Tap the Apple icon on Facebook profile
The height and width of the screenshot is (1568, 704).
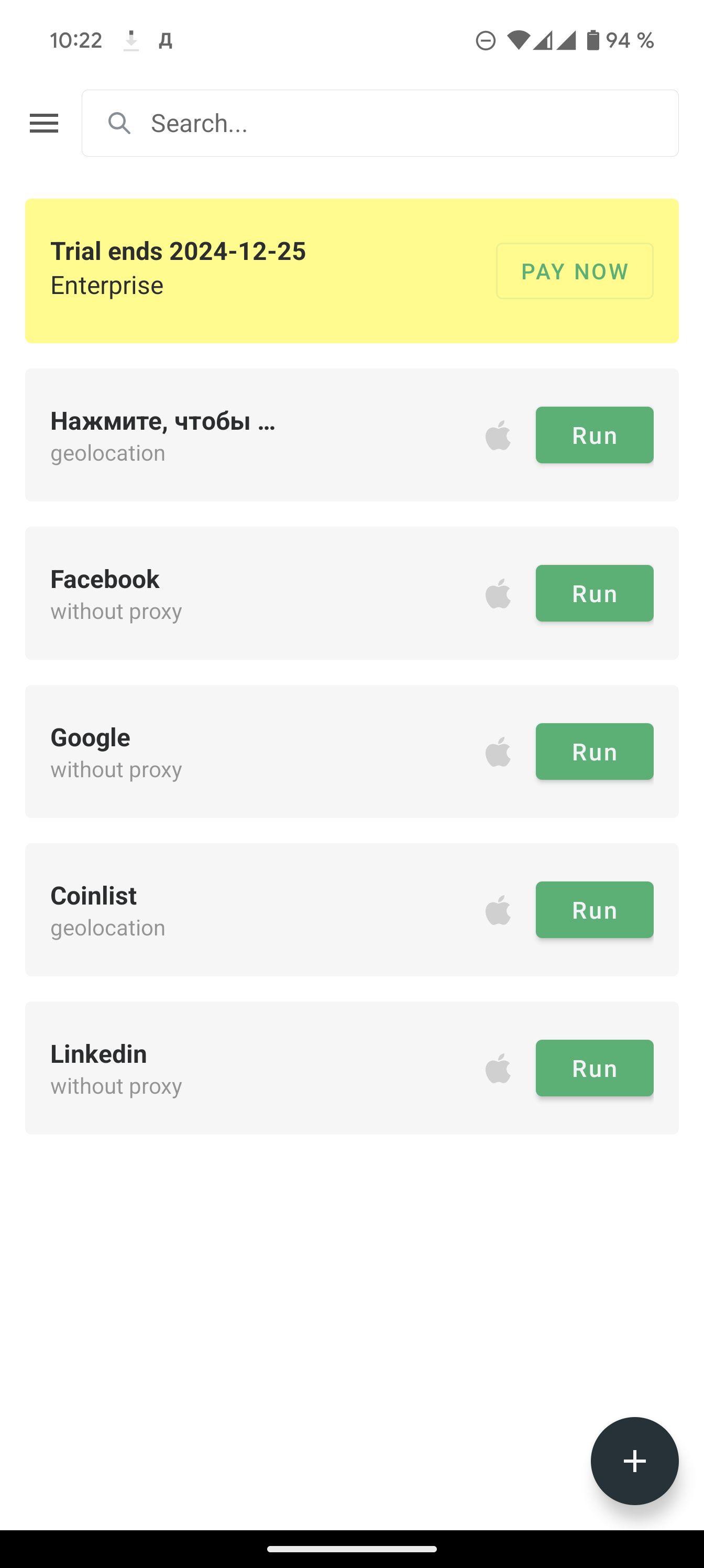click(498, 593)
